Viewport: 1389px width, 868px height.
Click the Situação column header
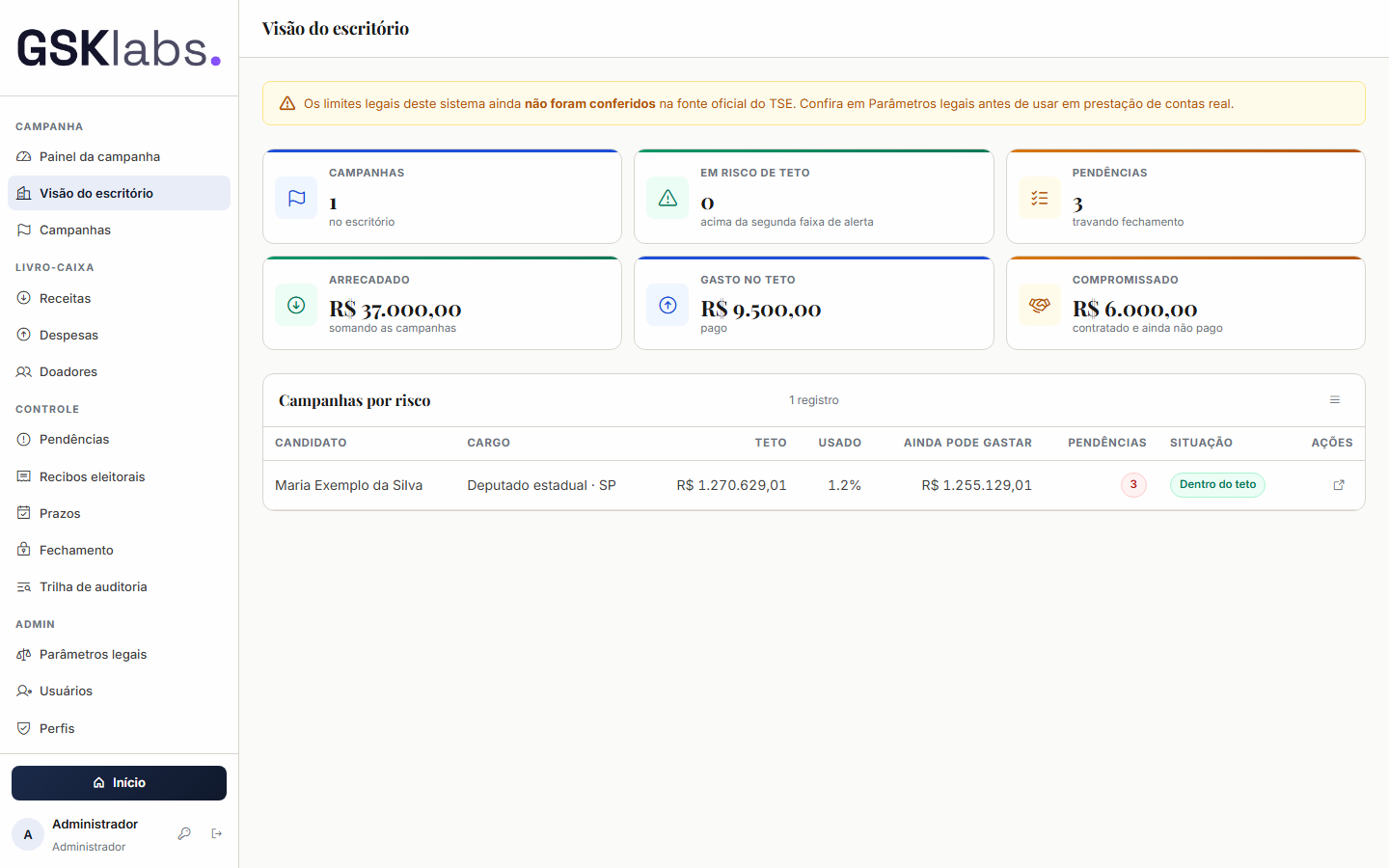(x=1201, y=443)
